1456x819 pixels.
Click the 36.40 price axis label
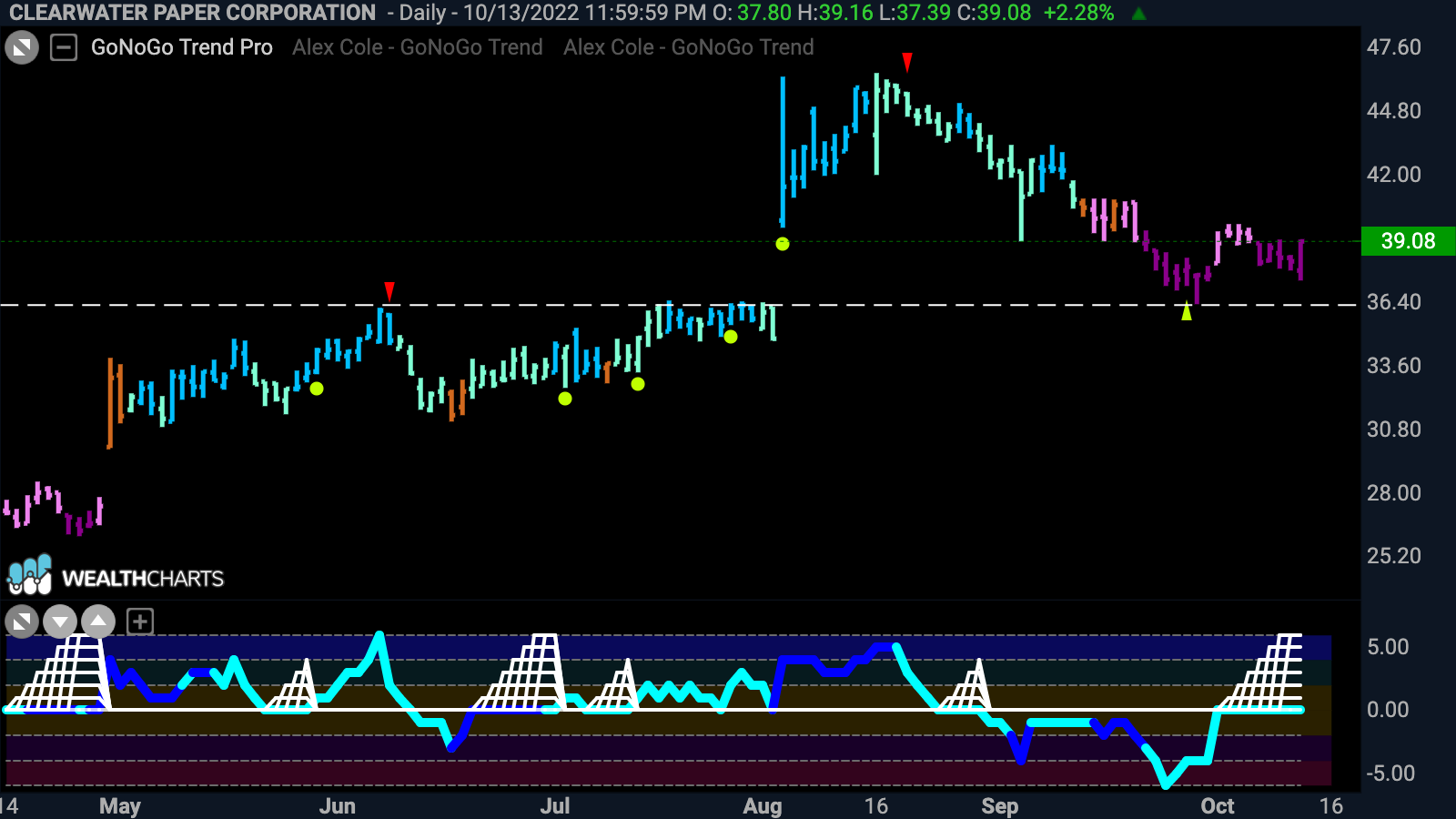(1393, 302)
